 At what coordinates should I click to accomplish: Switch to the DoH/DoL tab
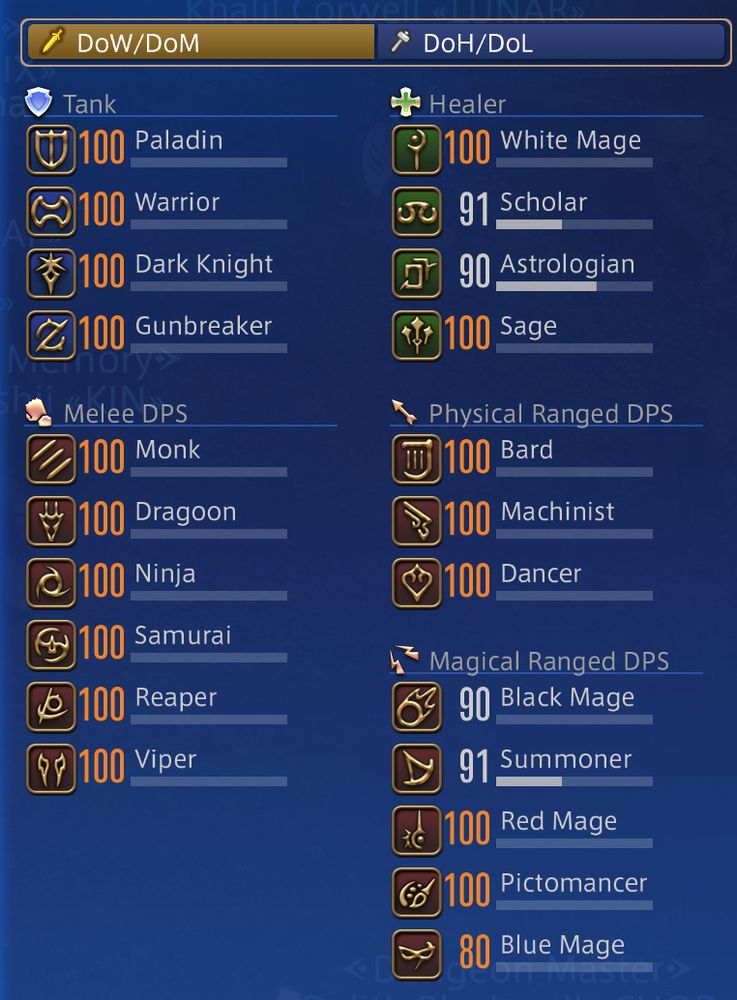(551, 43)
